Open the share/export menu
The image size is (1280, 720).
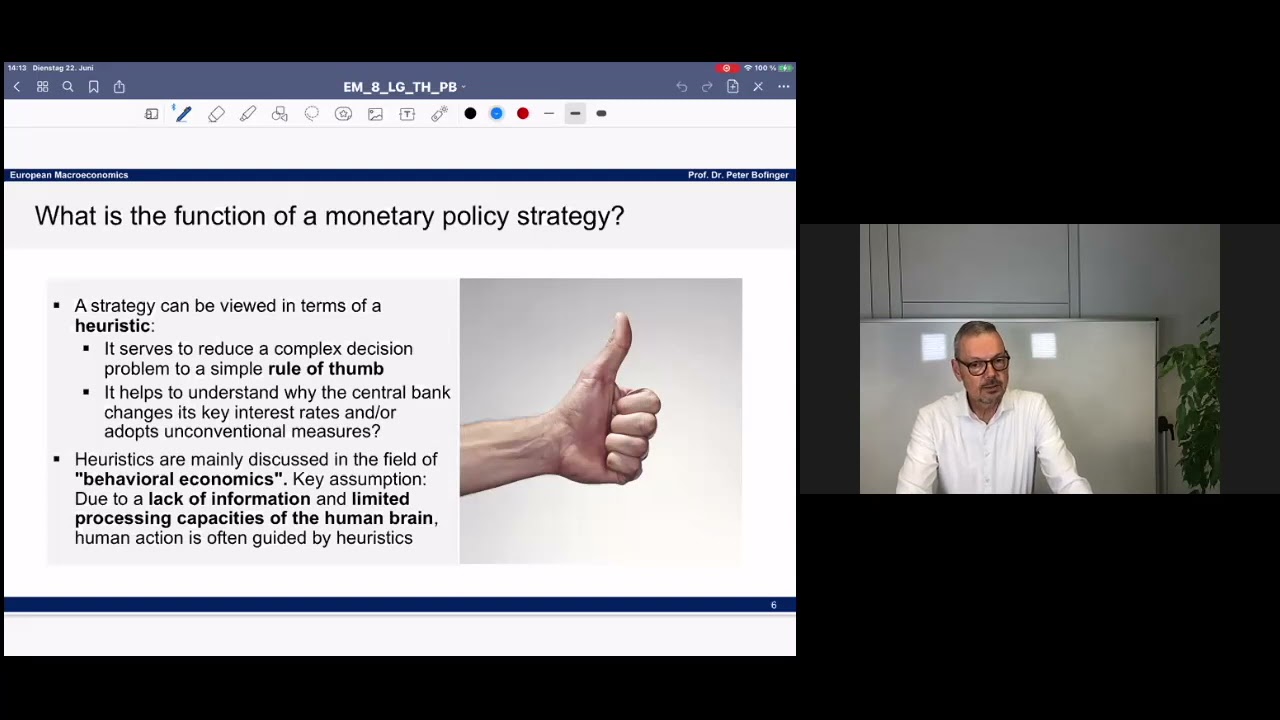(119, 87)
